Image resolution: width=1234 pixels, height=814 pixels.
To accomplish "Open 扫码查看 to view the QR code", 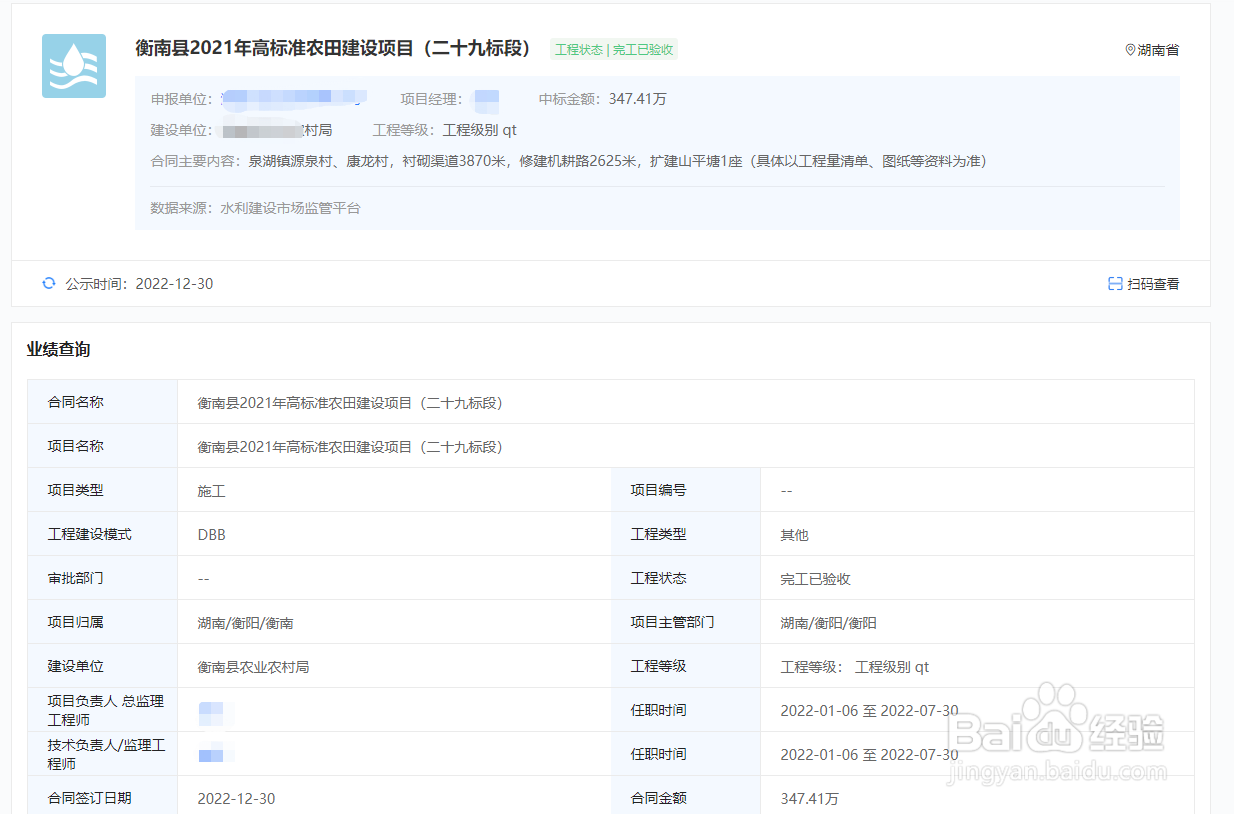I will [1152, 283].
